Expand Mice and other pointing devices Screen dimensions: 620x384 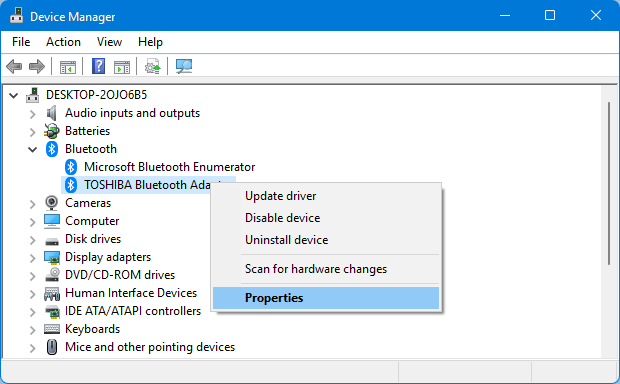click(x=33, y=348)
